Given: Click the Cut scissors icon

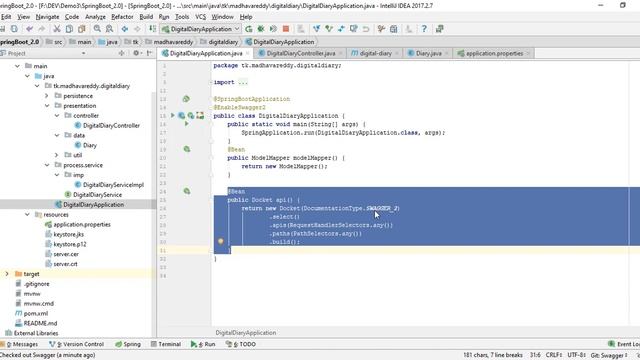Looking at the screenshot, I should coord(57,29).
